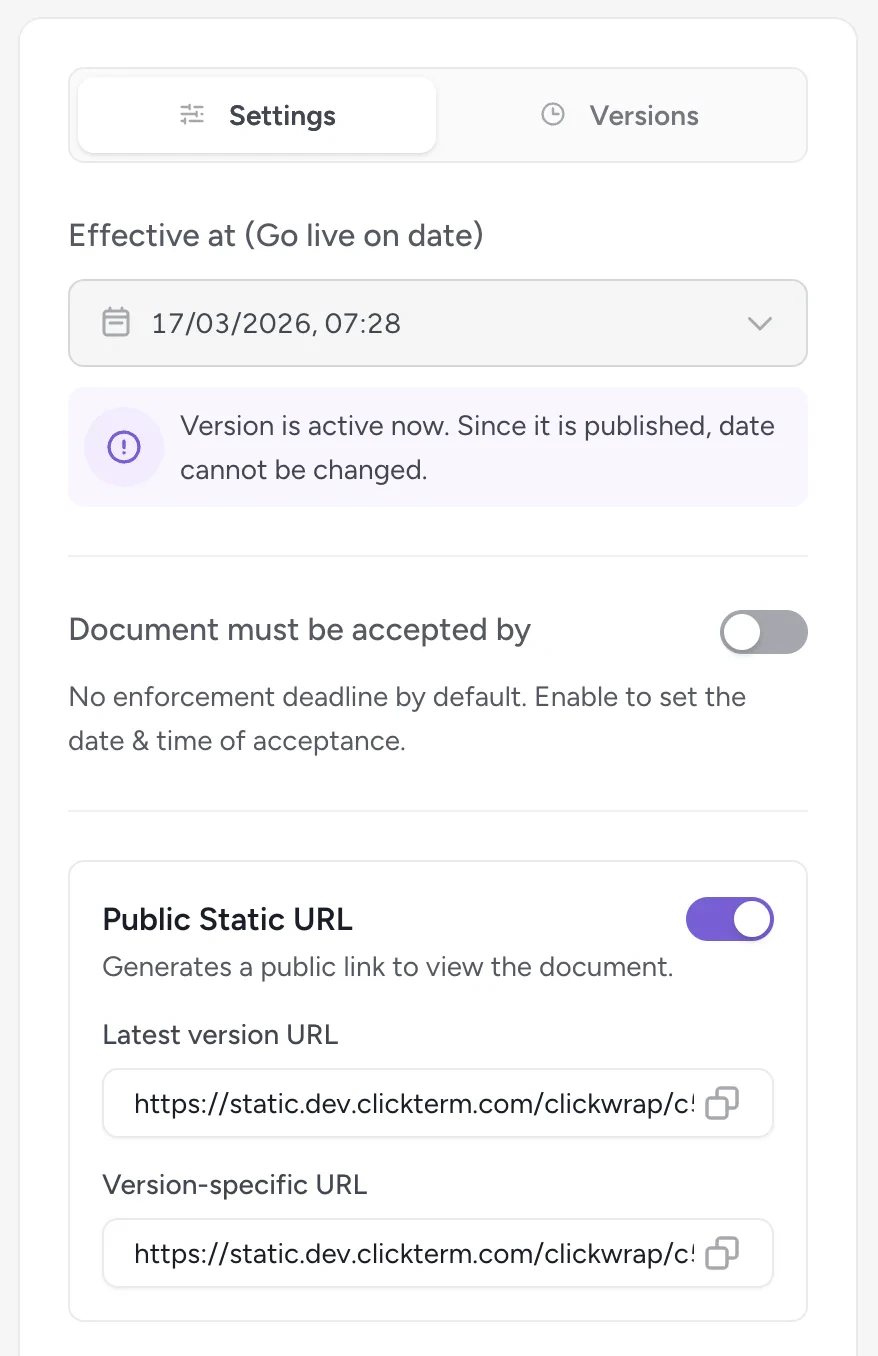Click the chevron icon on the date selector
The height and width of the screenshot is (1356, 878).
click(x=760, y=323)
